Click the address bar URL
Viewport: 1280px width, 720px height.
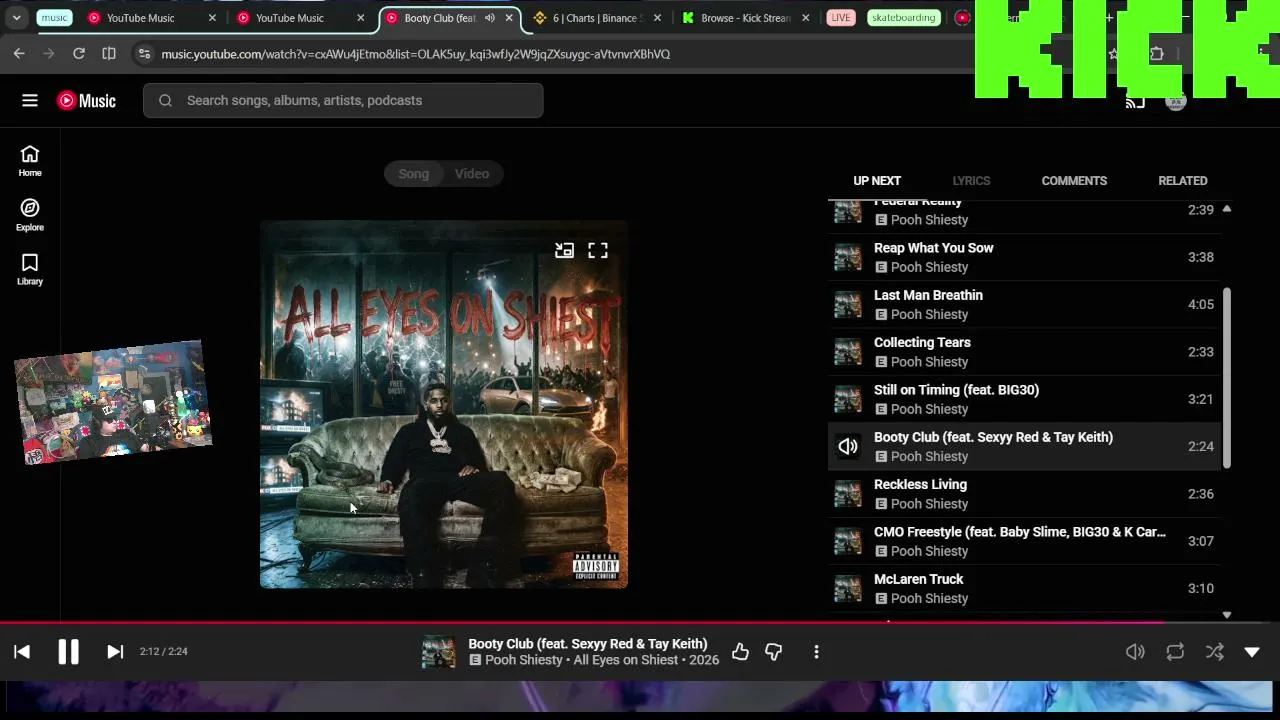tap(416, 54)
